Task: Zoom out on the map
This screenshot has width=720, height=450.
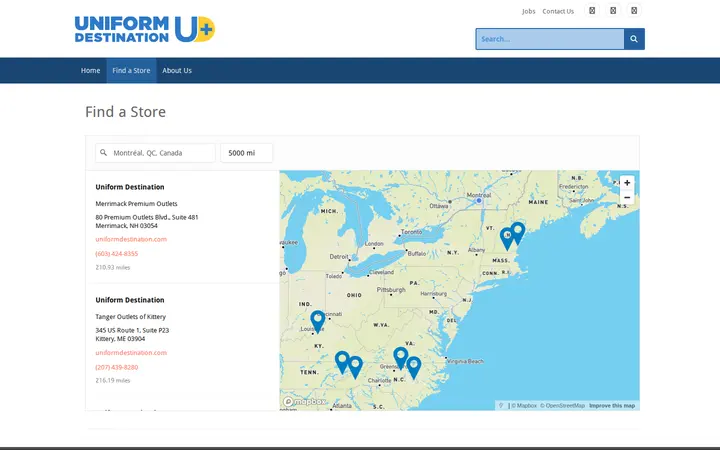Action: 627,197
